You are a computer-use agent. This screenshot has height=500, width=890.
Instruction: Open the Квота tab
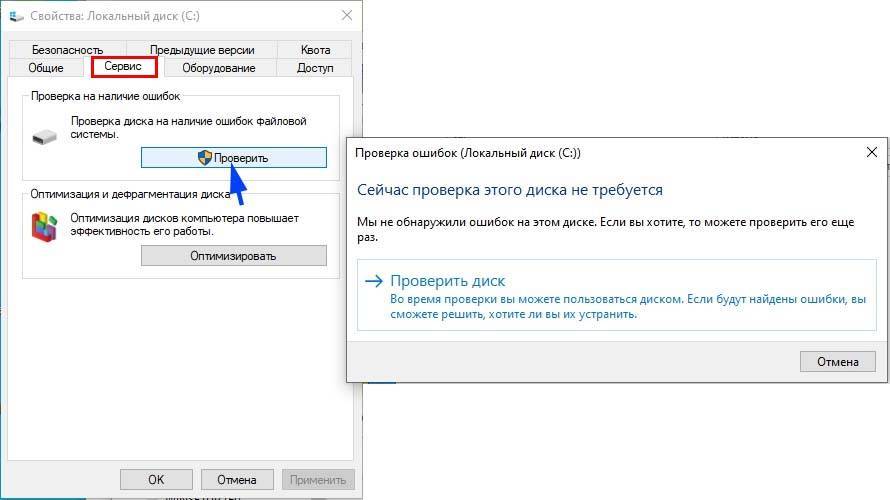click(315, 49)
